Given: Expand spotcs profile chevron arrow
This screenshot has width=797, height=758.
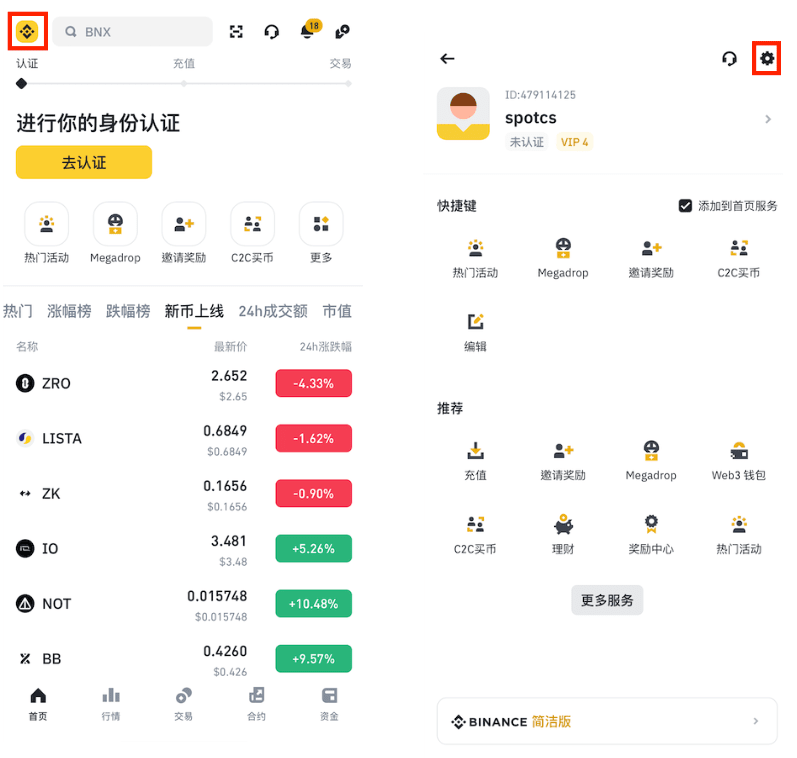Looking at the screenshot, I should click(x=768, y=119).
